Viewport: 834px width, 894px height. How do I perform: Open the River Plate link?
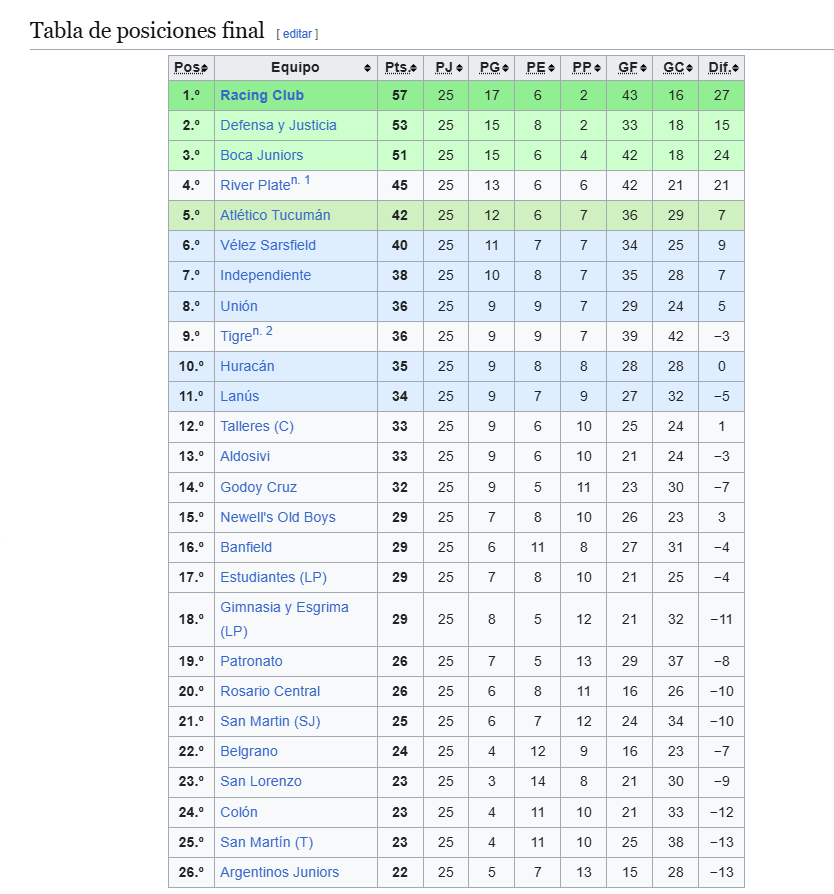coord(255,185)
